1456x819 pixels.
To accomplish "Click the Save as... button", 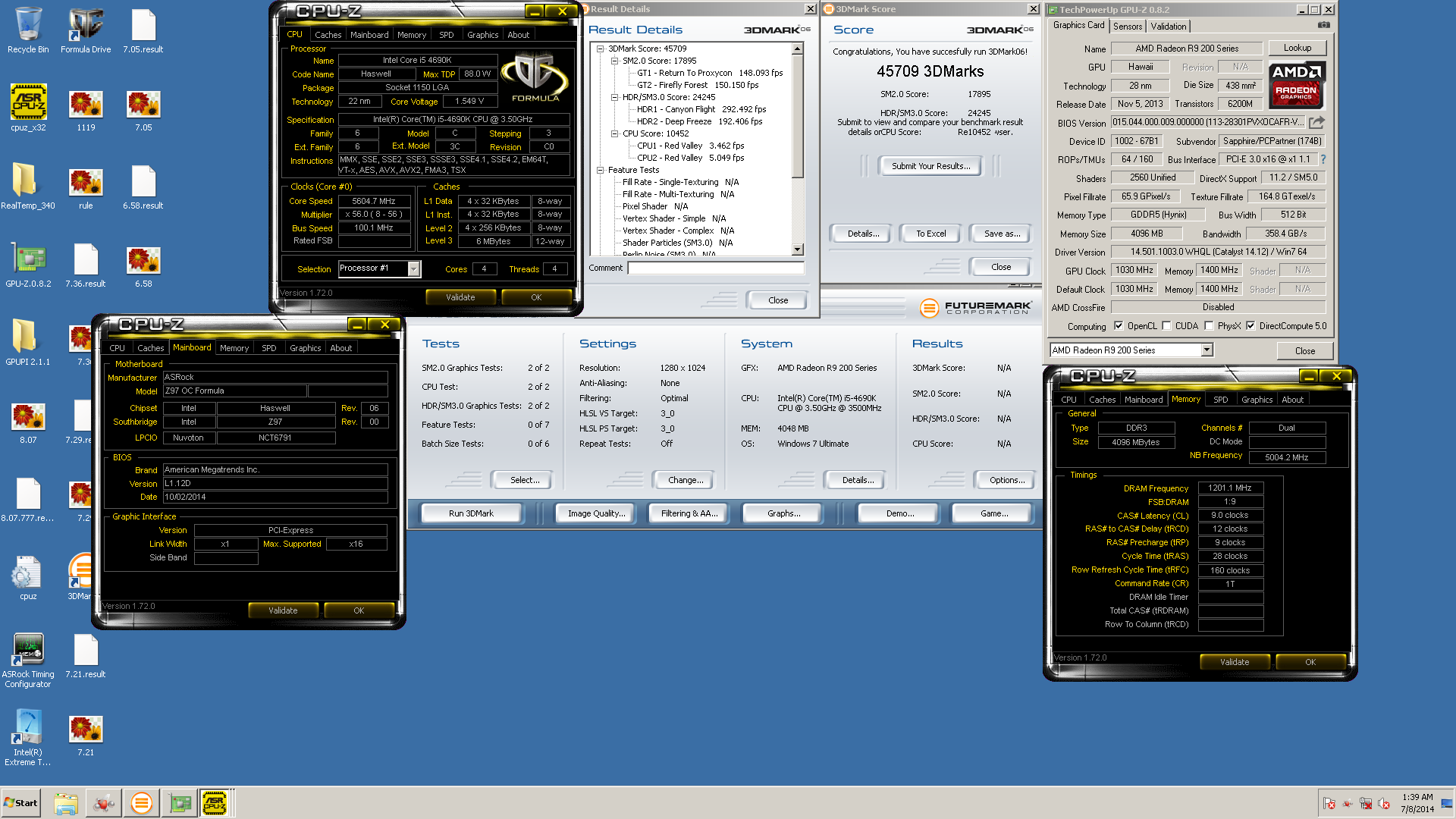I will pos(1001,234).
